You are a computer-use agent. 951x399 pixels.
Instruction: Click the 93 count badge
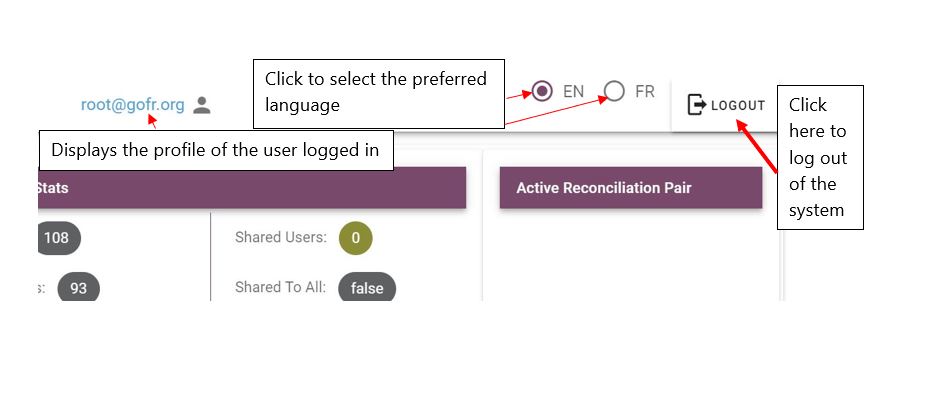[78, 288]
